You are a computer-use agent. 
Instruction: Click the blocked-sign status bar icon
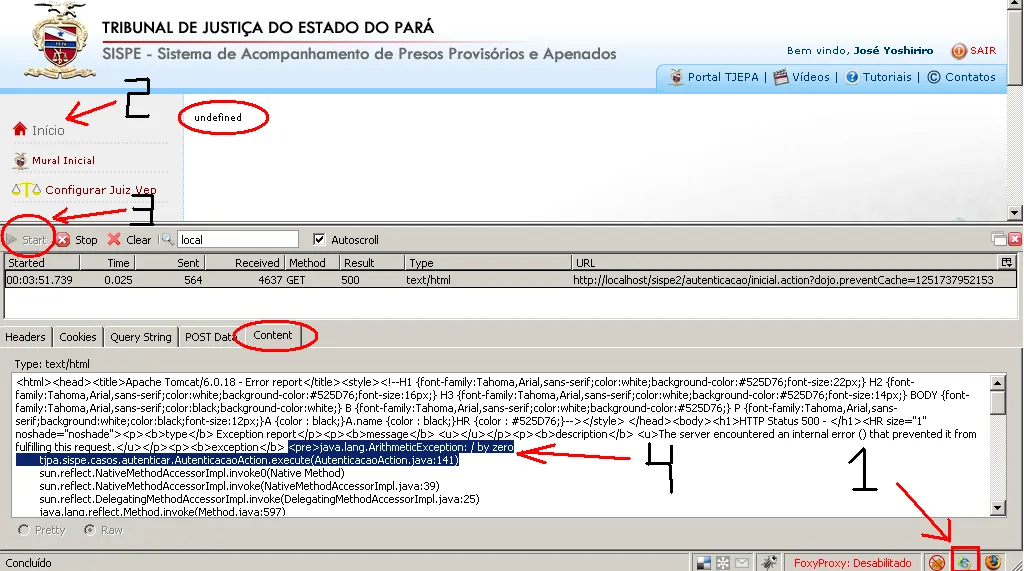click(x=936, y=563)
